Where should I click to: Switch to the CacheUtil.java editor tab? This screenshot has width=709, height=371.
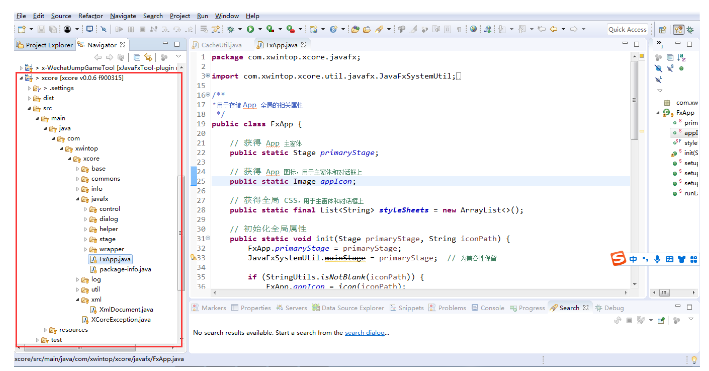tap(217, 45)
